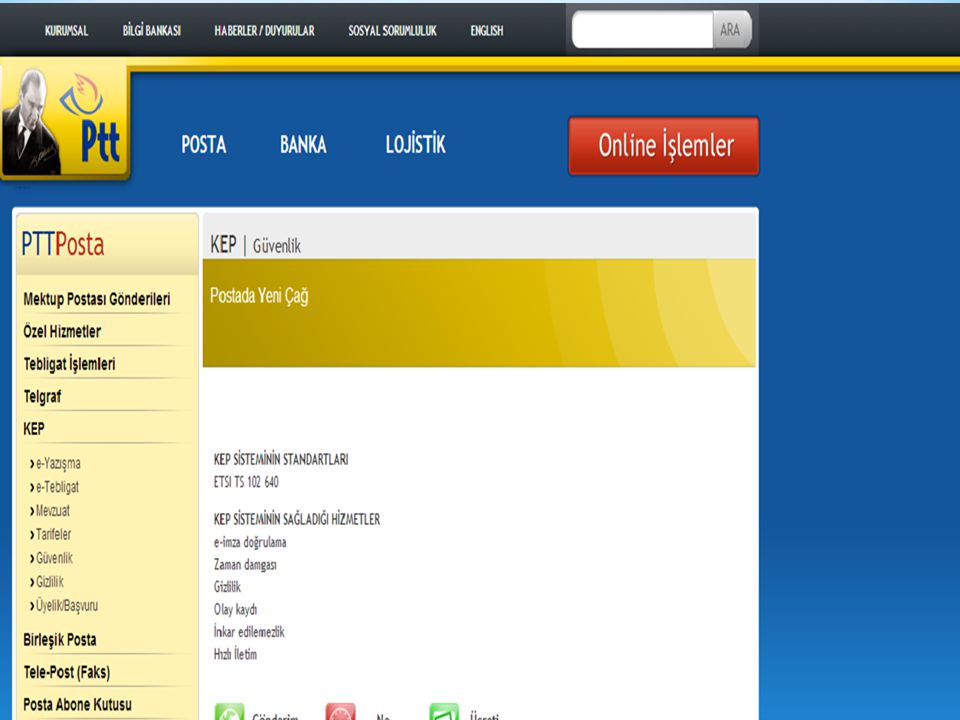Click the green Ücreti icon
The height and width of the screenshot is (720, 960).
(444, 712)
